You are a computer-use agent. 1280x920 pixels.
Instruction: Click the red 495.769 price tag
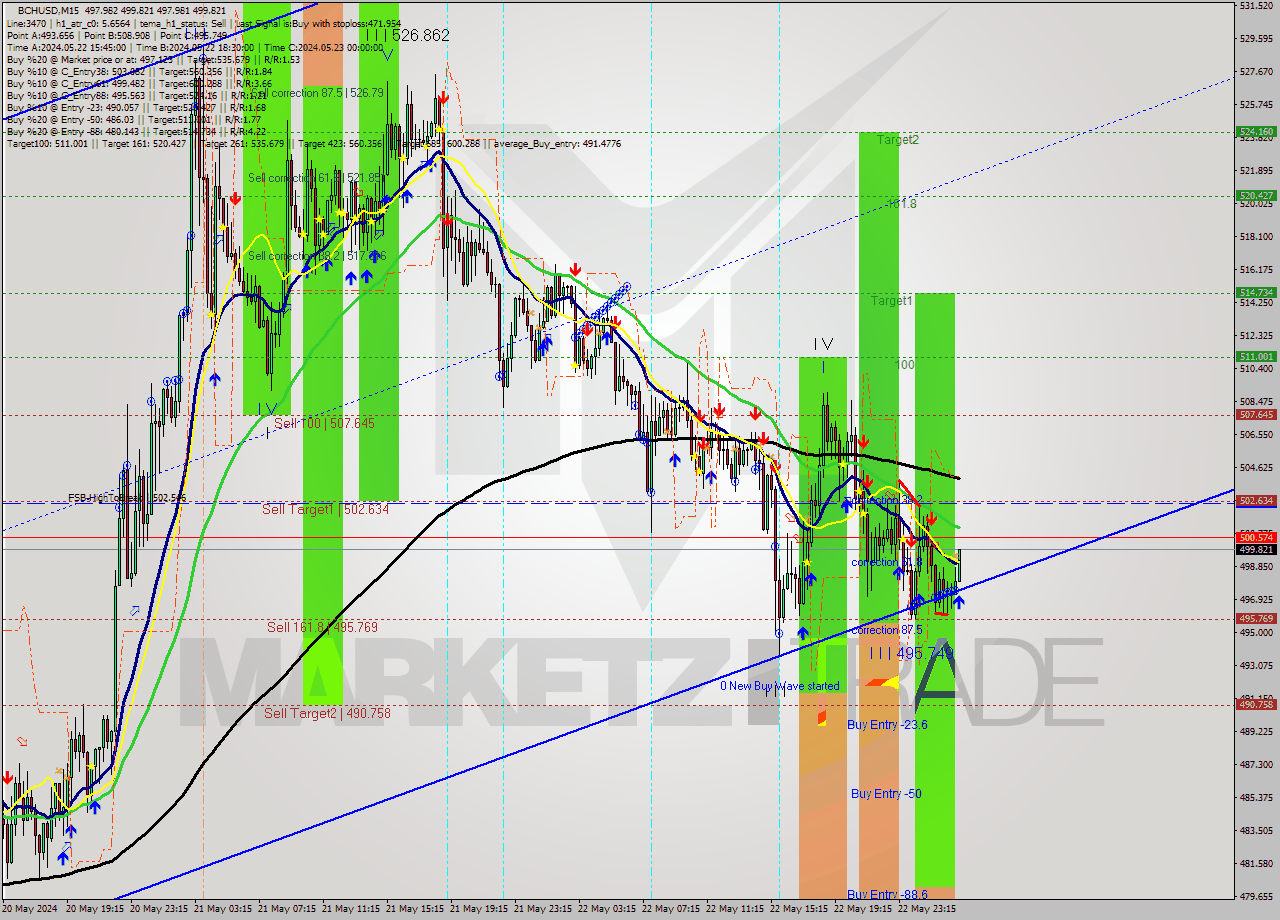point(1256,618)
